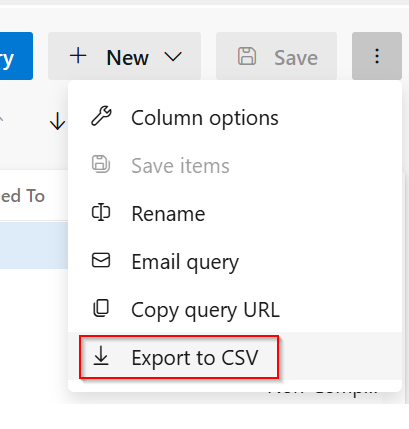
Task: Select Export to CSV menu item
Action: [x=235, y=357]
